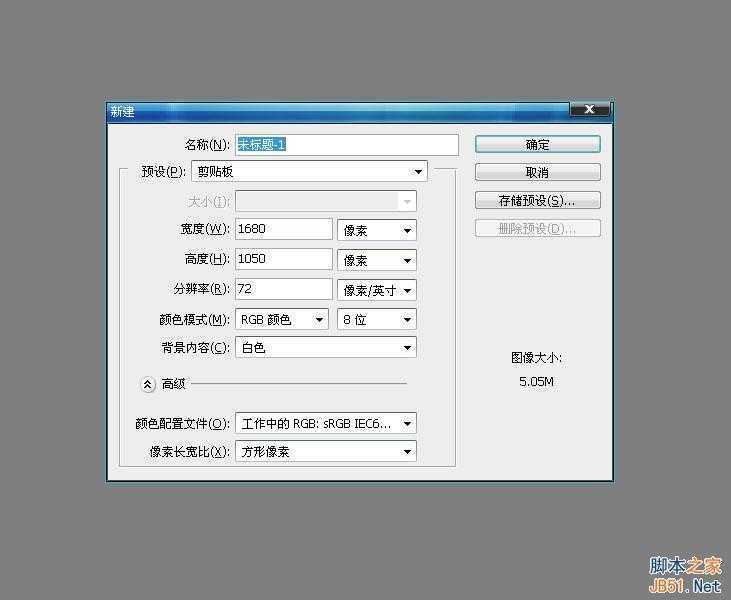Click the 宽度 value field 1680
The image size is (731, 600).
tap(284, 229)
